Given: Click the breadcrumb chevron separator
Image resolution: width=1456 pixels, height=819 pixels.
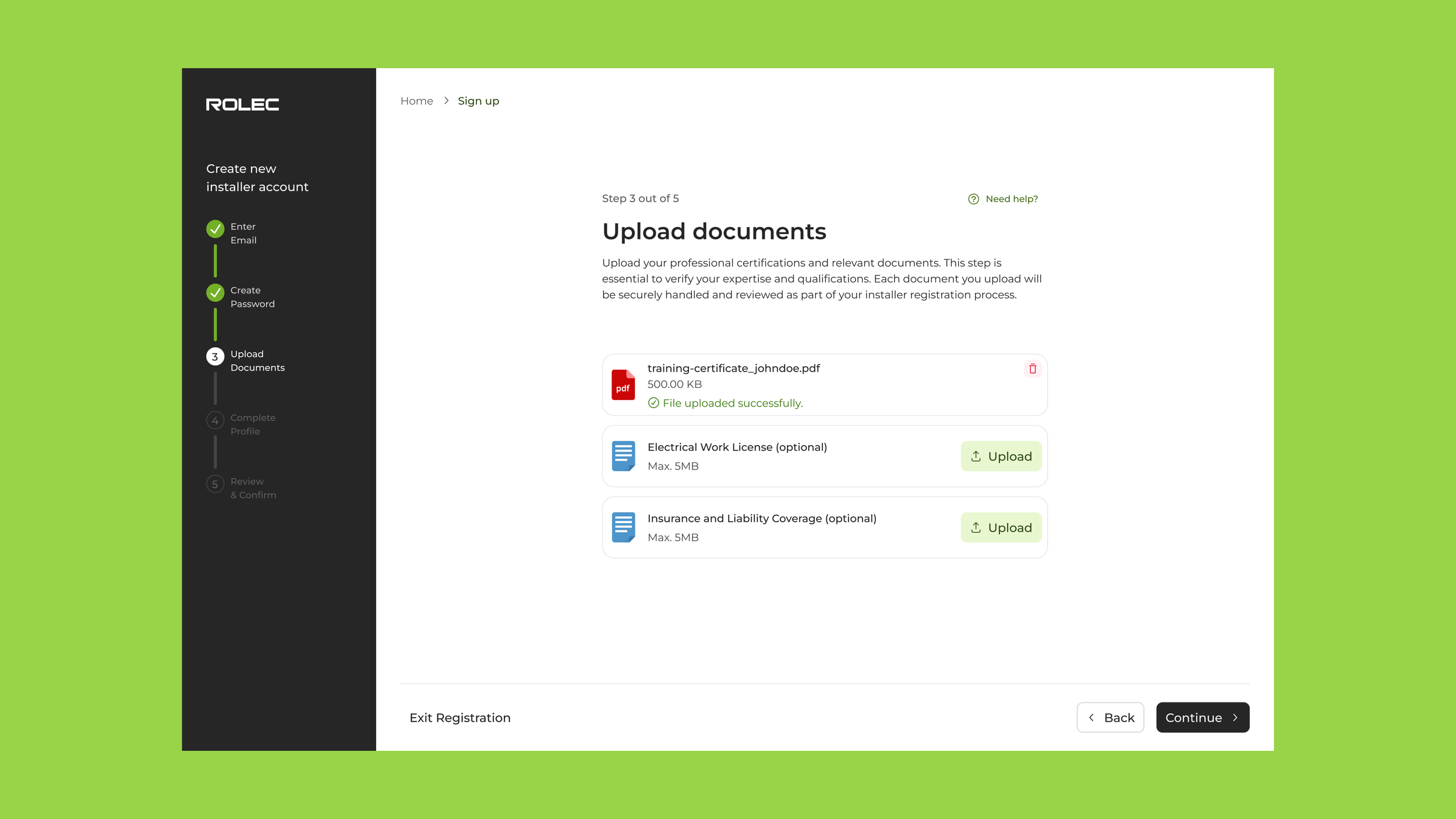Looking at the screenshot, I should pos(446,101).
